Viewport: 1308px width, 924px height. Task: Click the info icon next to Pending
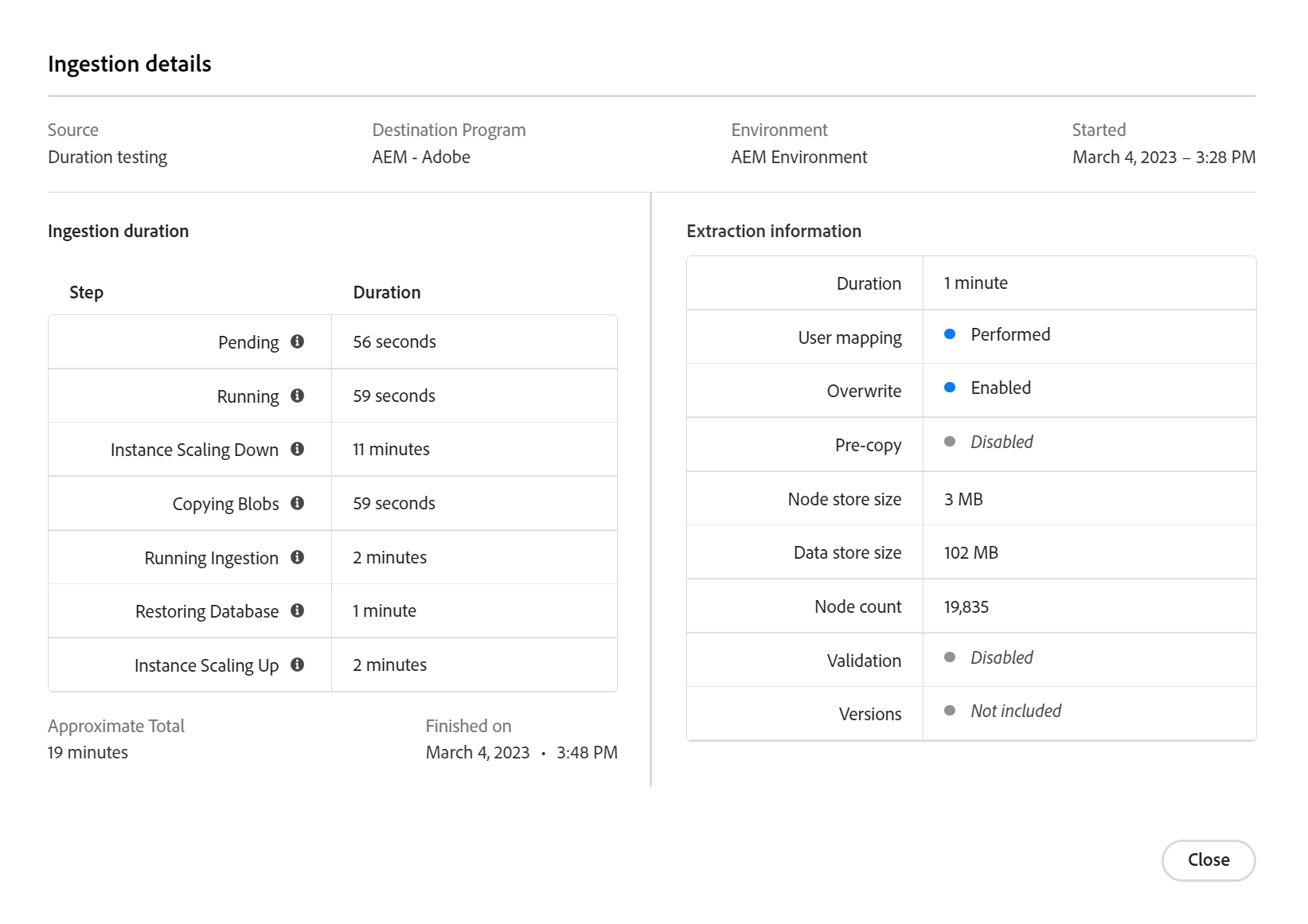tap(297, 341)
